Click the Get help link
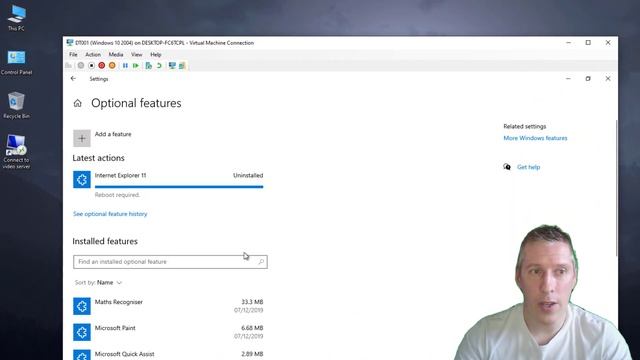640x360 pixels. point(528,167)
